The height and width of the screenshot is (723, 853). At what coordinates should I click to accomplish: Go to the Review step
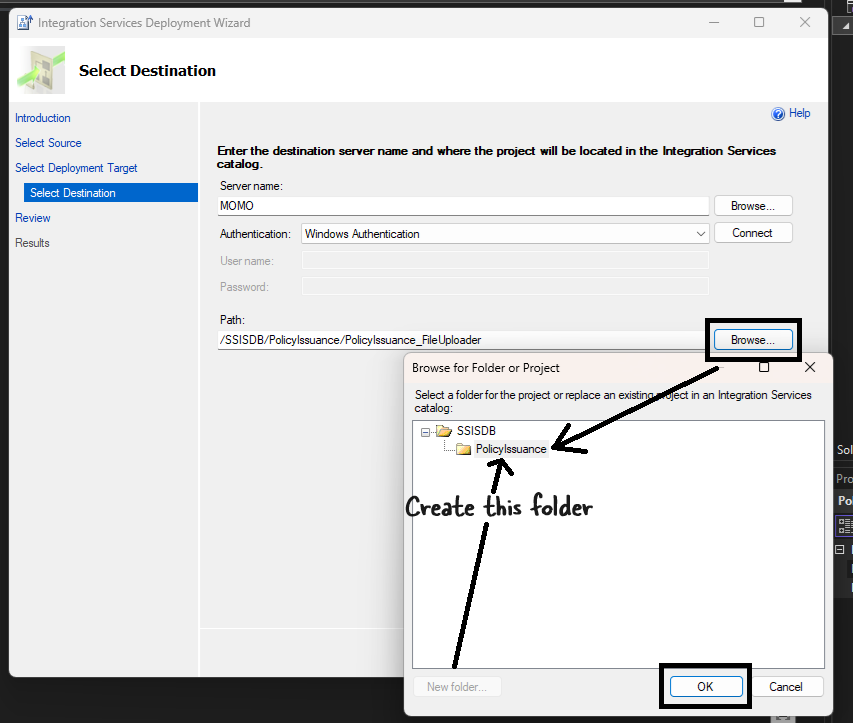pos(33,218)
